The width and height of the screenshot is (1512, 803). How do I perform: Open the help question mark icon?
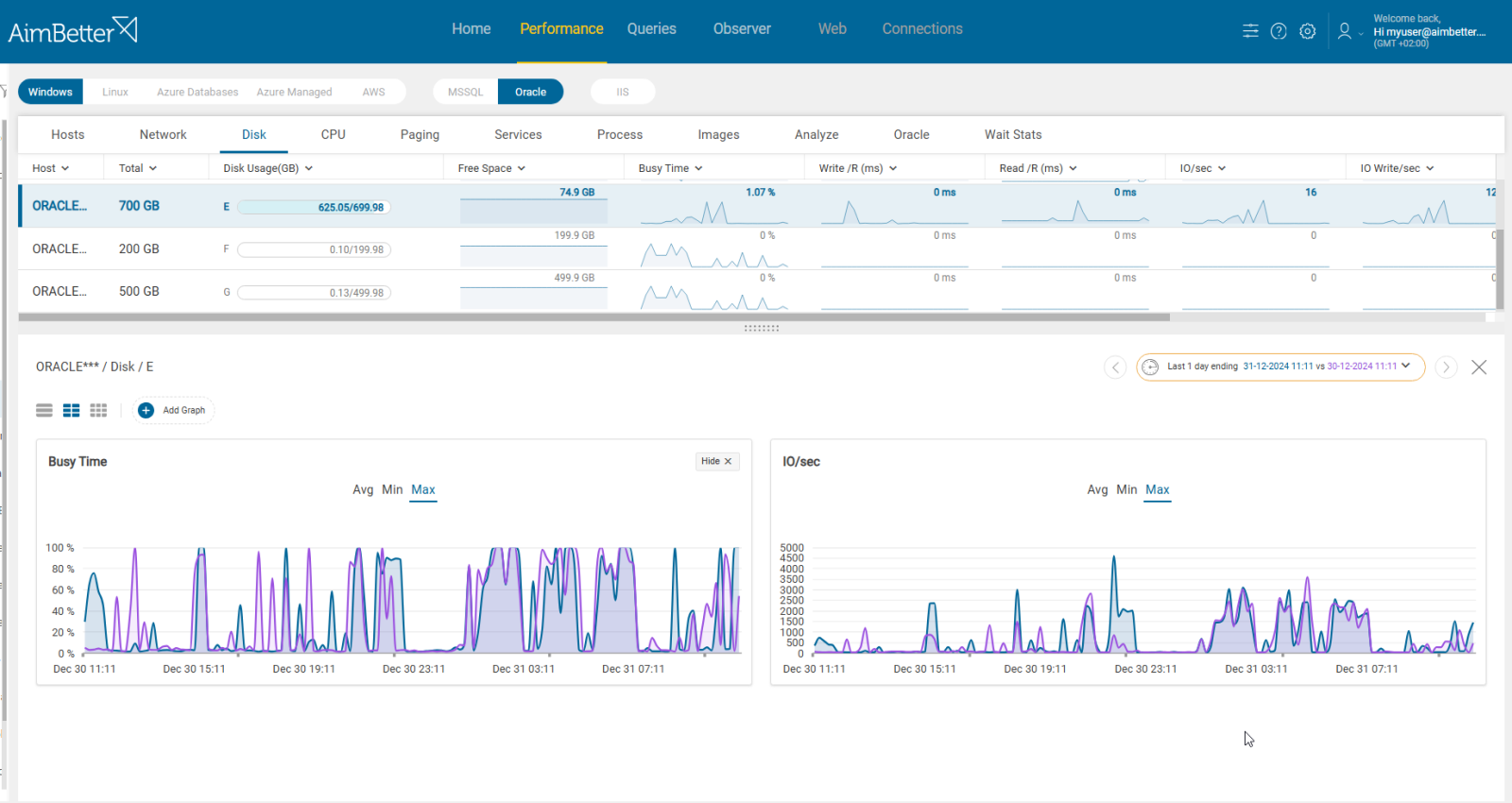point(1279,31)
